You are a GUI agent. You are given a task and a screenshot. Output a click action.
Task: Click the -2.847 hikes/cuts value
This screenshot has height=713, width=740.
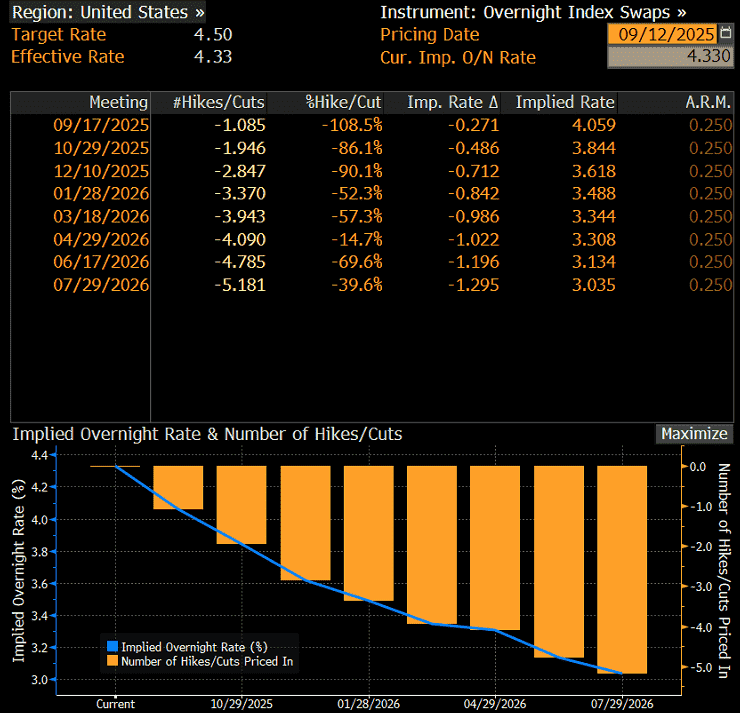[240, 171]
